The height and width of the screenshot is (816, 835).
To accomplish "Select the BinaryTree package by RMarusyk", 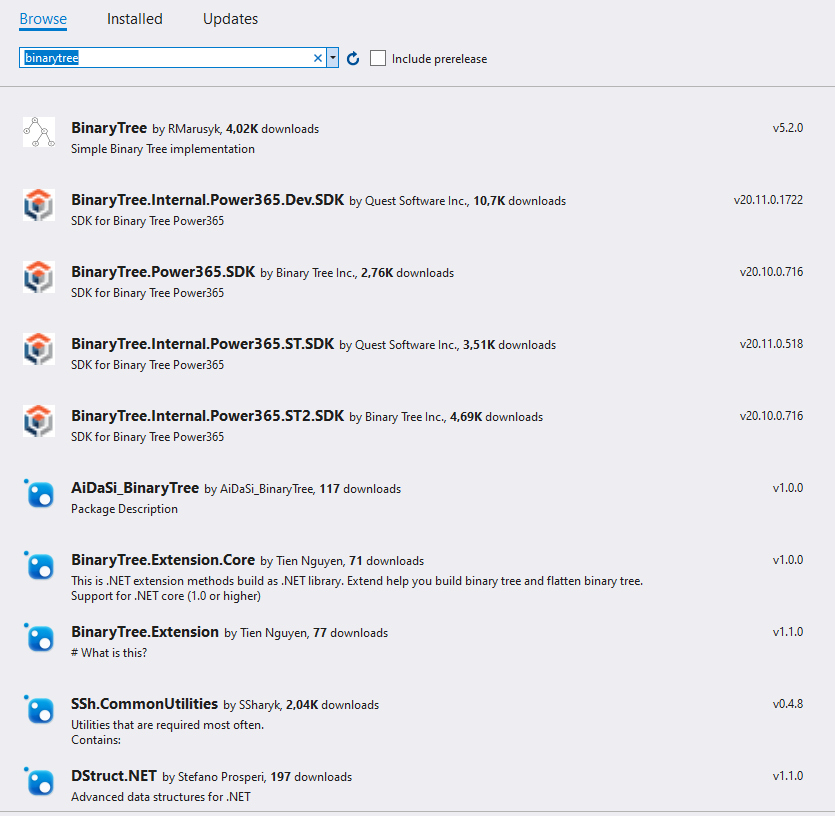I will [x=109, y=128].
